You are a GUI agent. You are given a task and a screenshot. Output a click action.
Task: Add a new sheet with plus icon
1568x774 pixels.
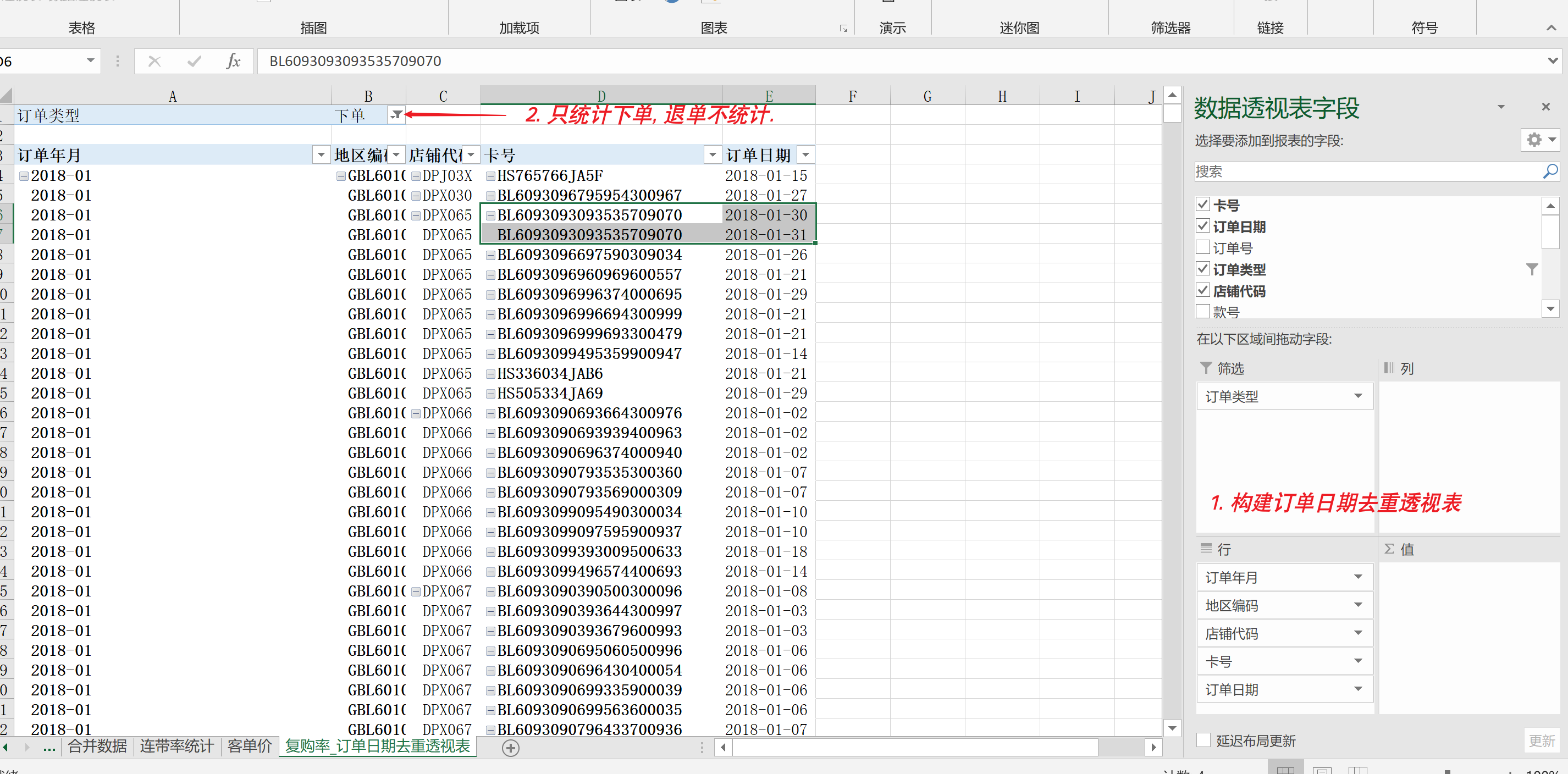(x=511, y=748)
